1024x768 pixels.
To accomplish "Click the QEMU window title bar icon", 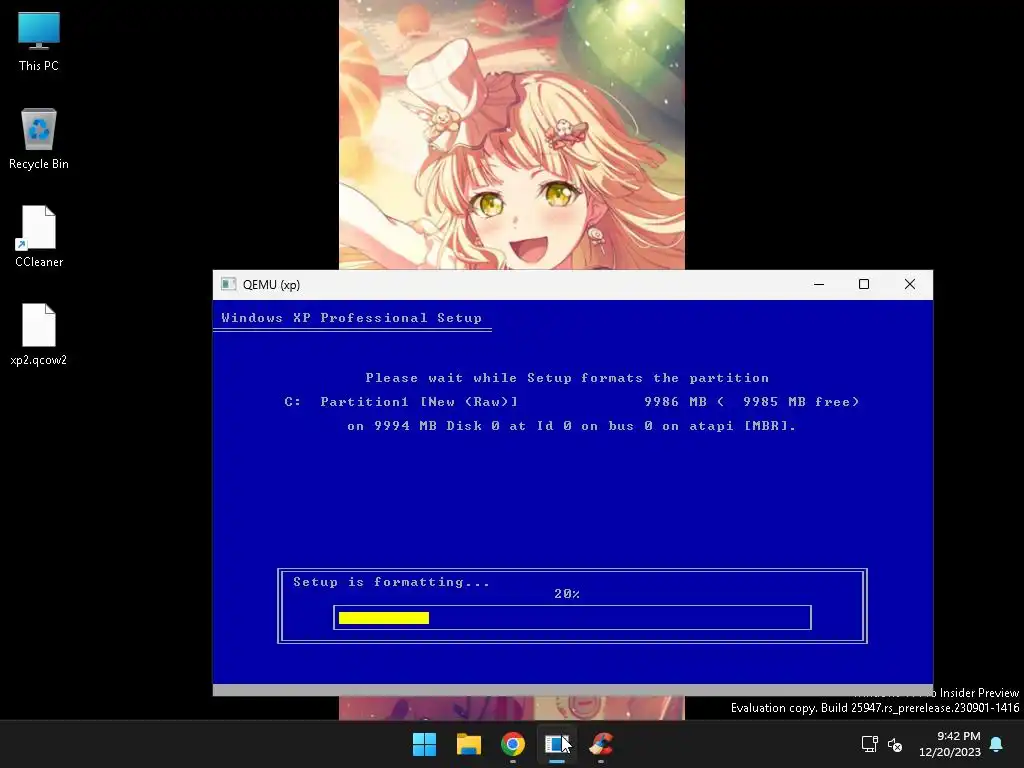I will tap(228, 284).
